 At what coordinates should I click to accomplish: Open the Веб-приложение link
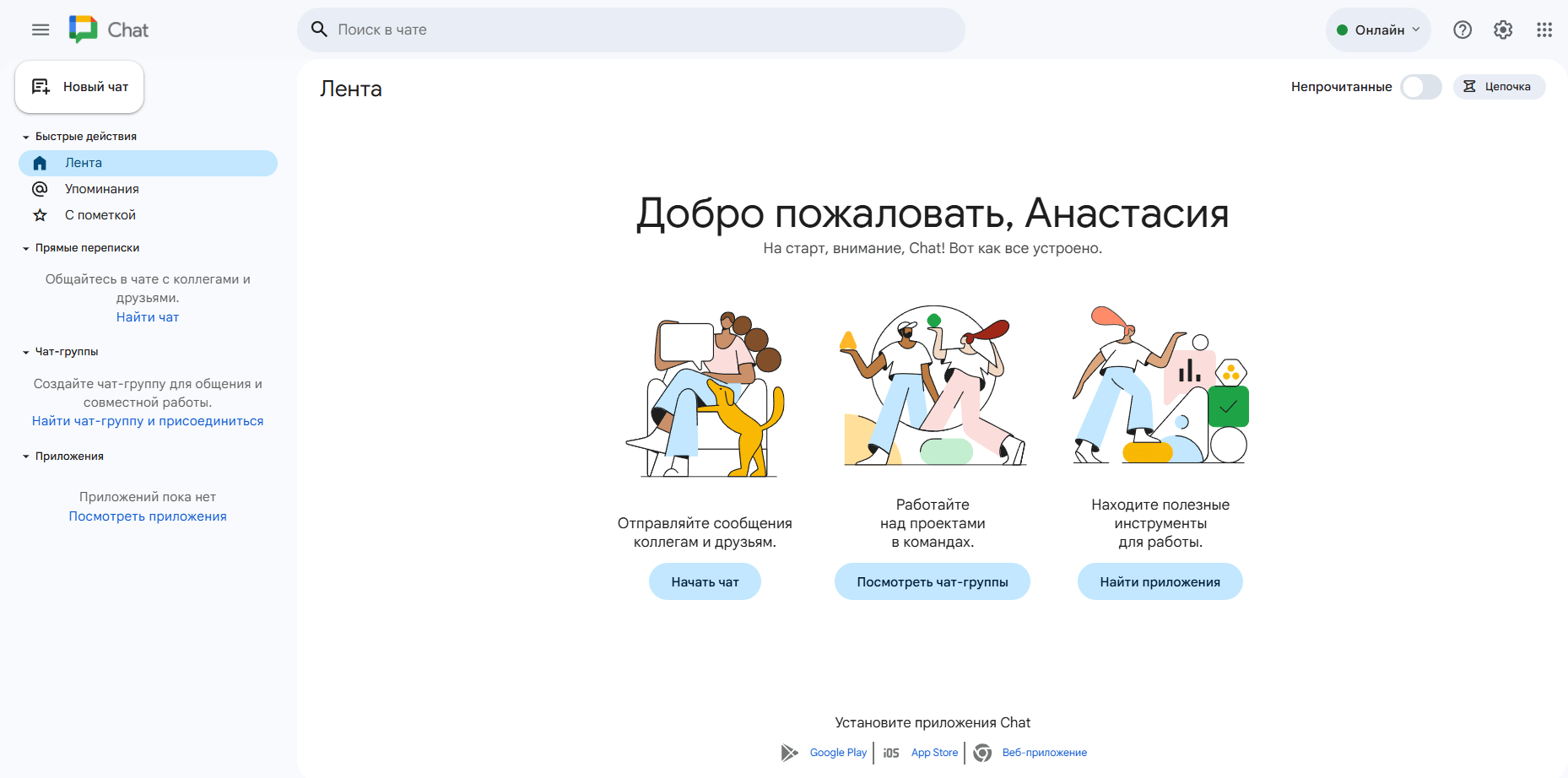1045,753
